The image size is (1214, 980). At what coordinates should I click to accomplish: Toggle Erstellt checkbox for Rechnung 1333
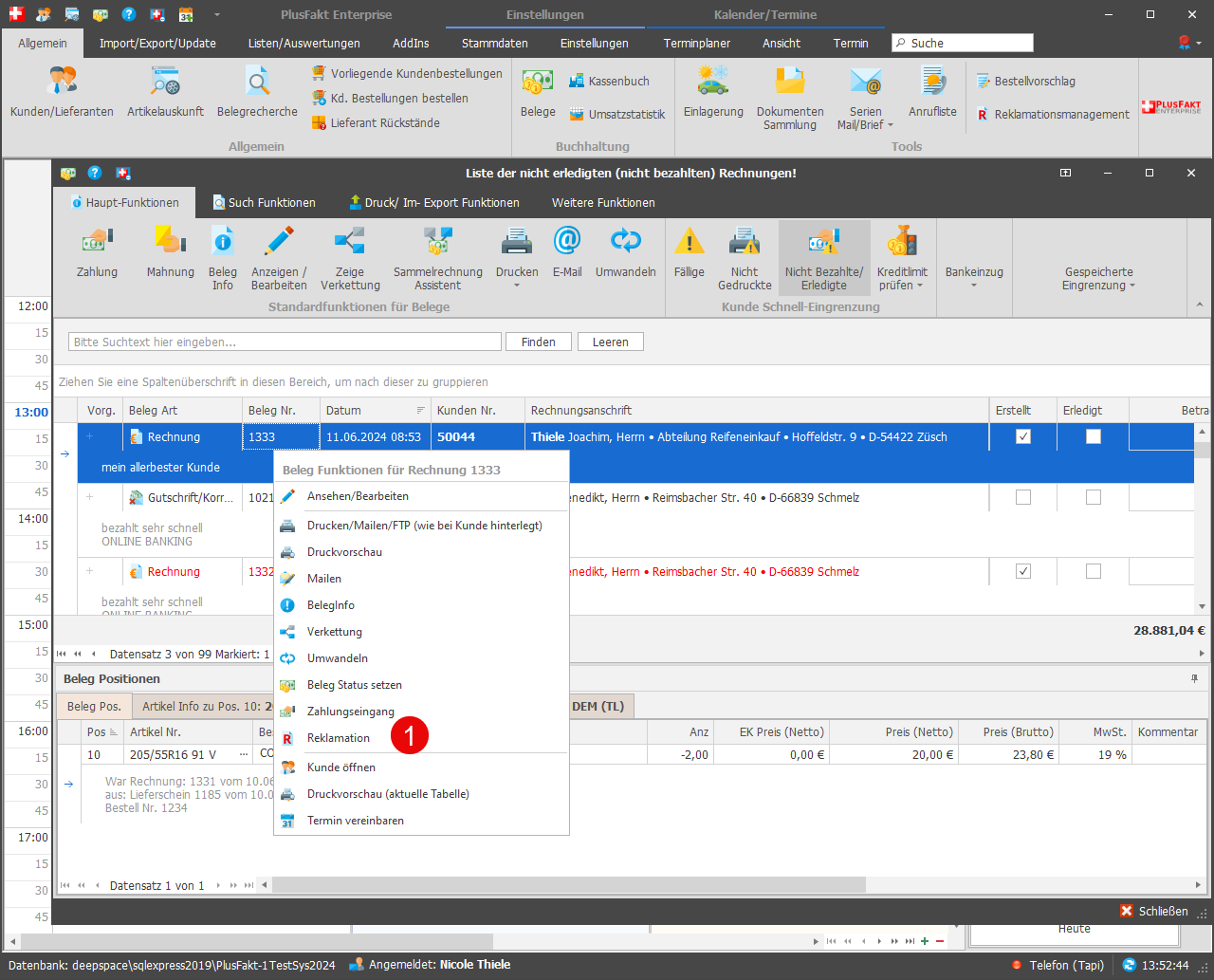pyautogui.click(x=1023, y=436)
